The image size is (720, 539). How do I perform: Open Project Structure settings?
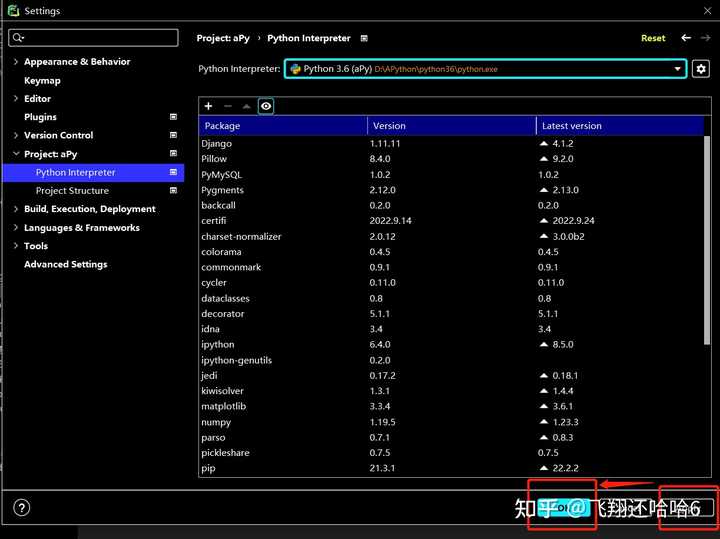pos(72,191)
